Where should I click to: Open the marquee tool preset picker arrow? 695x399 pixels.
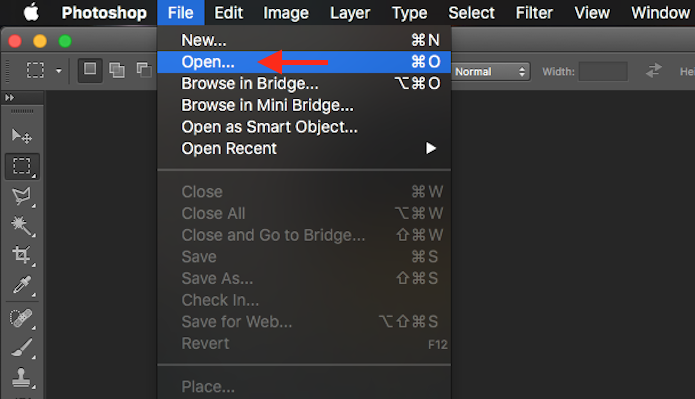coord(59,70)
